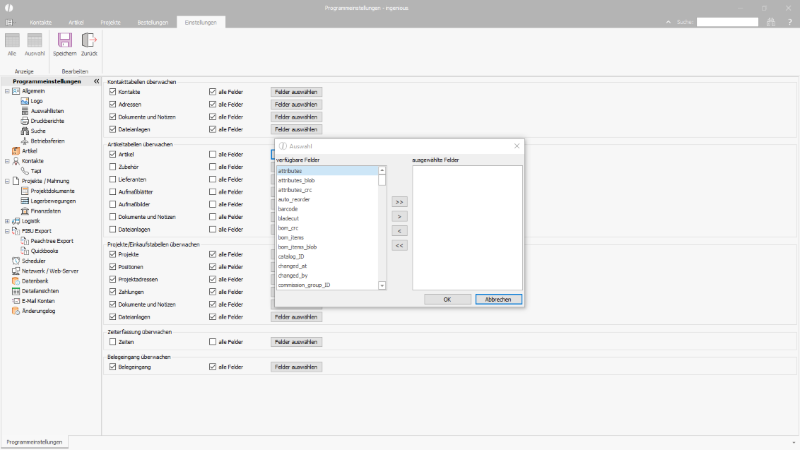Open the Projekte ribbon tab

point(111,22)
